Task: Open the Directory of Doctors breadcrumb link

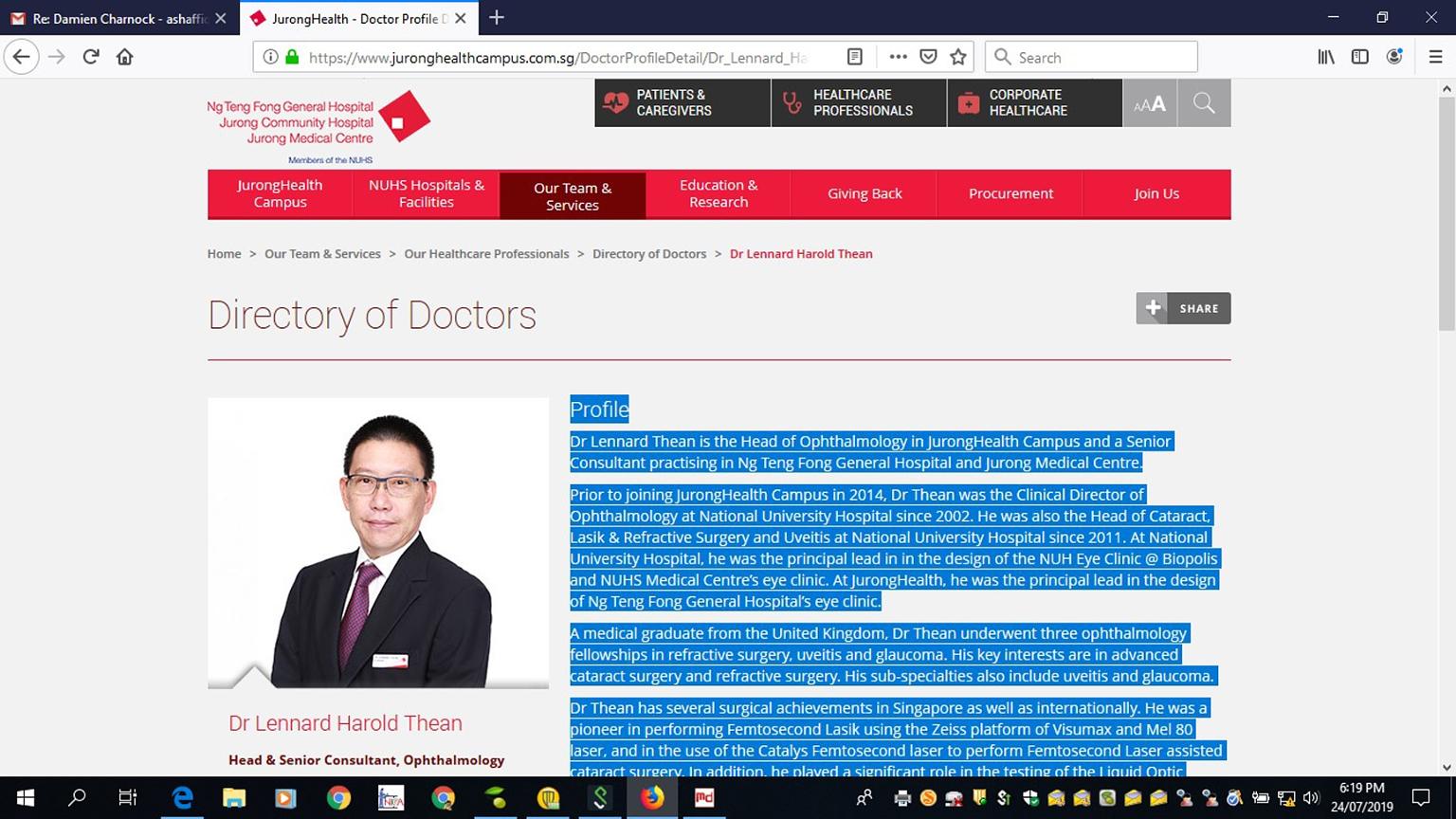Action: 649,253
